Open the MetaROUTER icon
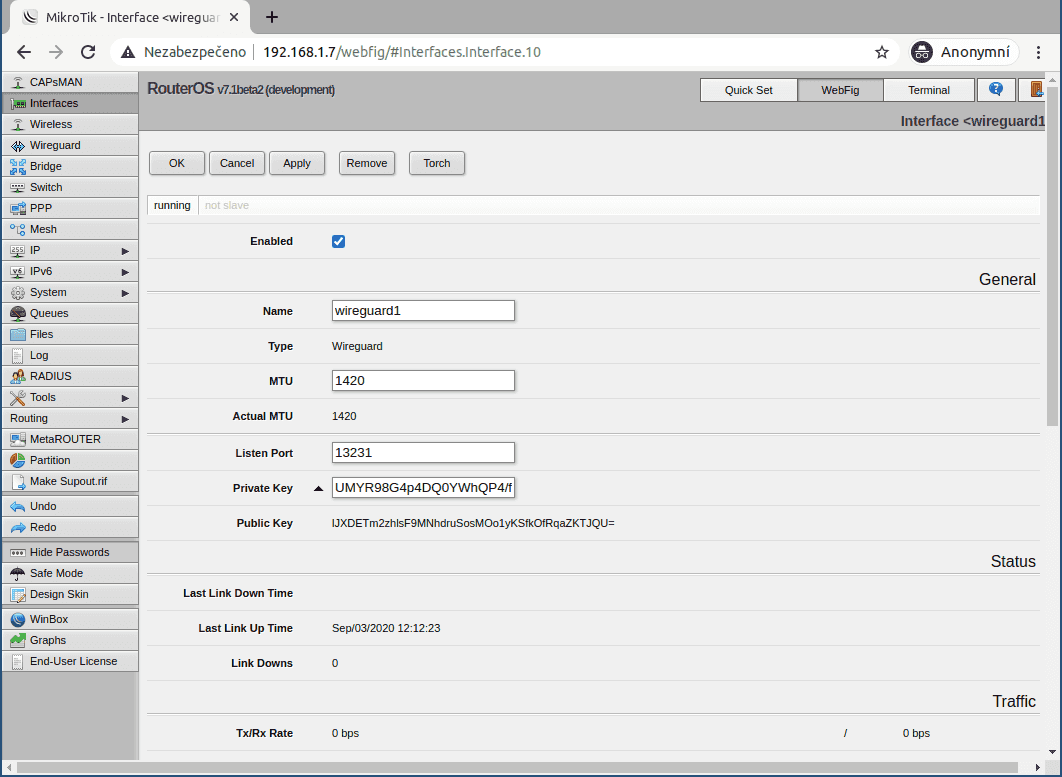Image resolution: width=1062 pixels, height=777 pixels. coord(18,439)
